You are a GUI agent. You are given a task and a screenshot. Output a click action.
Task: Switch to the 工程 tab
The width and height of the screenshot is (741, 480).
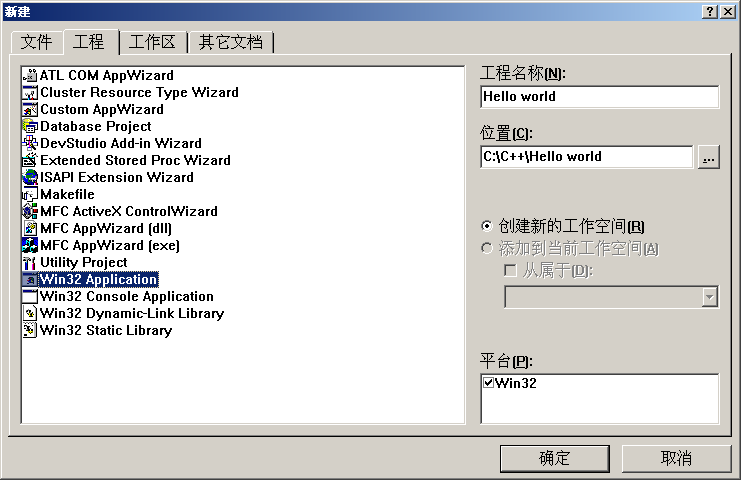coord(90,42)
